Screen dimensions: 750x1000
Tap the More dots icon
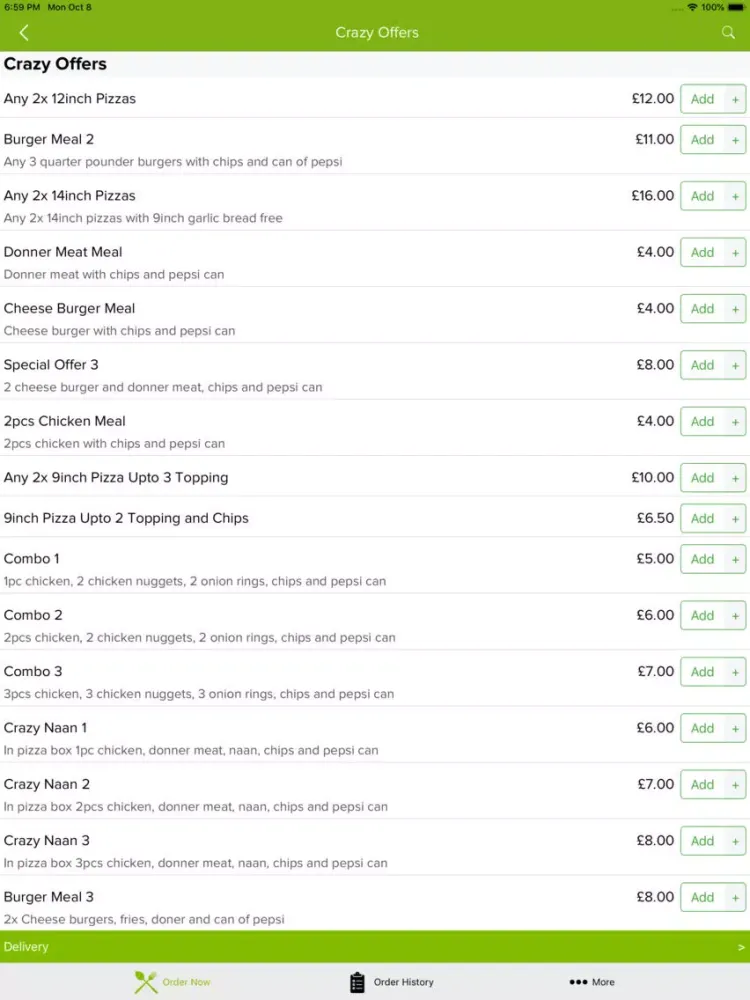click(578, 982)
